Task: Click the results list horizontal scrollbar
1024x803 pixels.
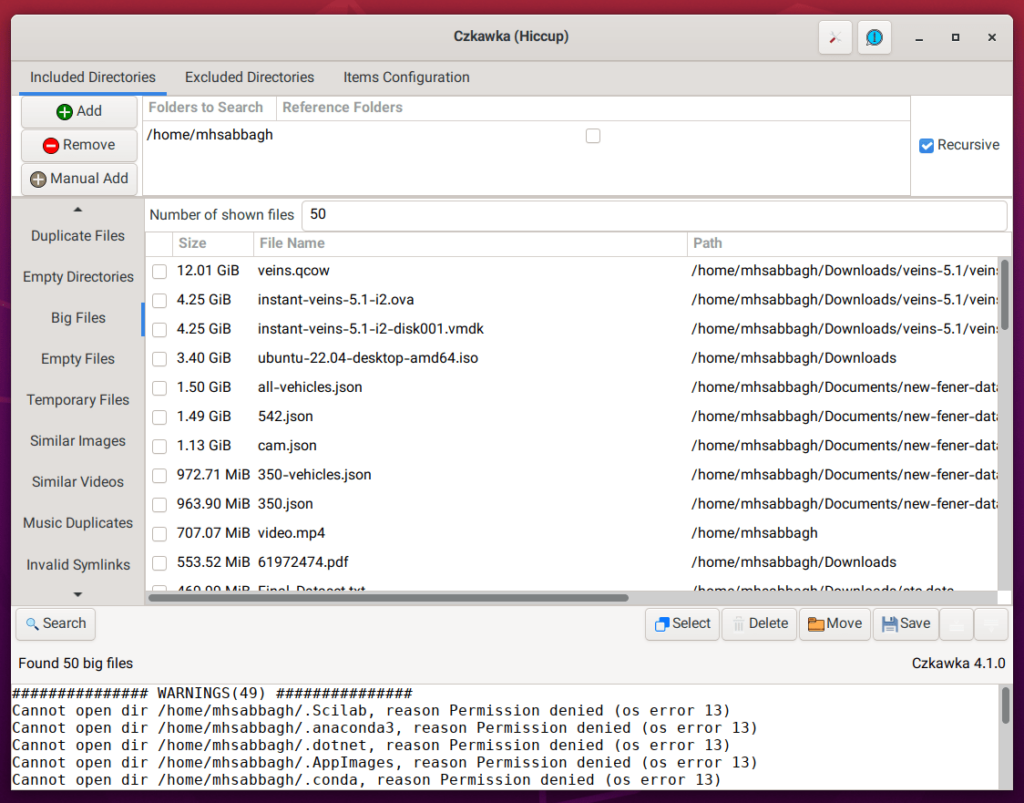Action: 389,597
